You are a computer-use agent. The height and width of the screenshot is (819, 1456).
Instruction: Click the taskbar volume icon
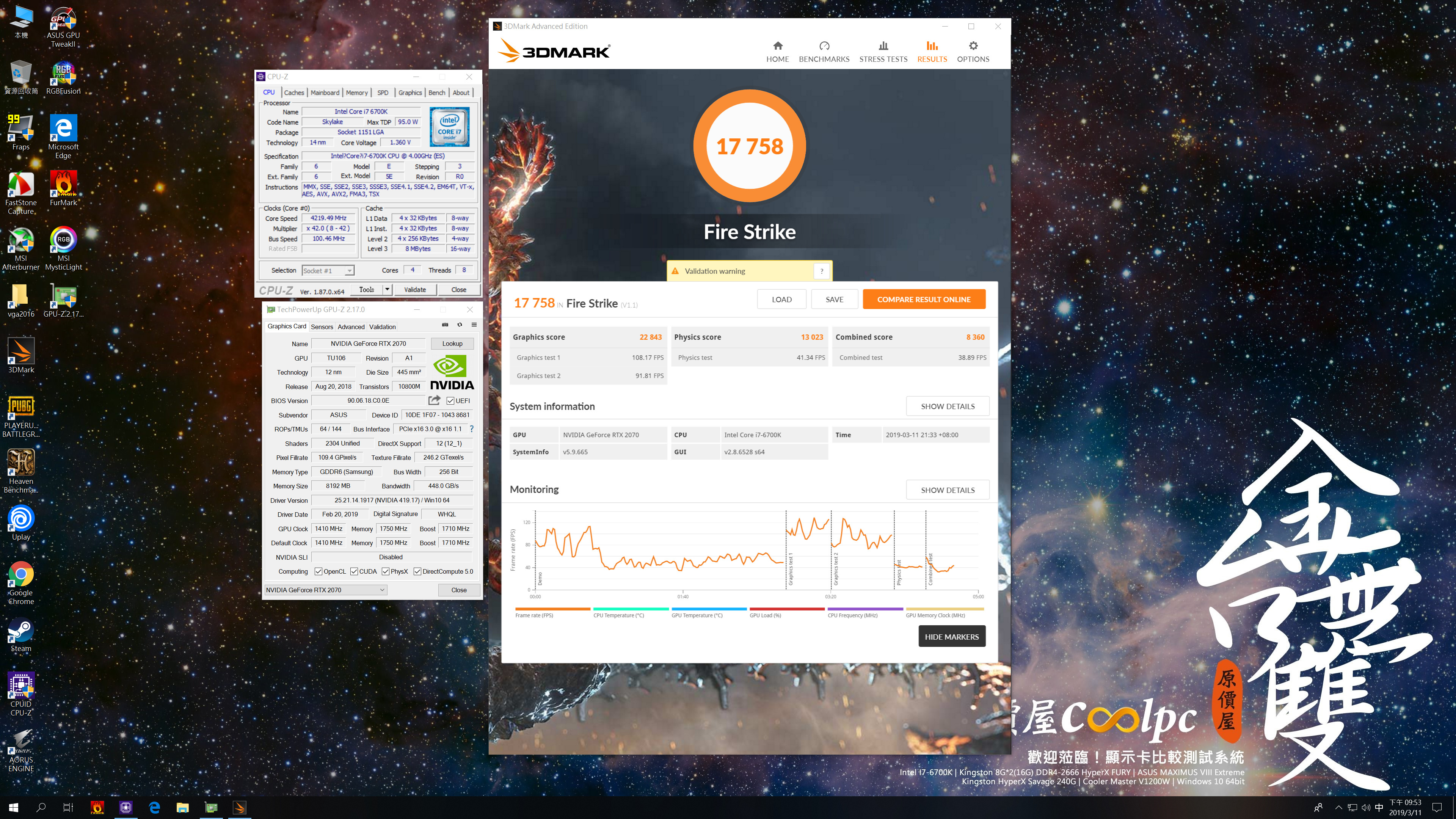[x=1365, y=807]
